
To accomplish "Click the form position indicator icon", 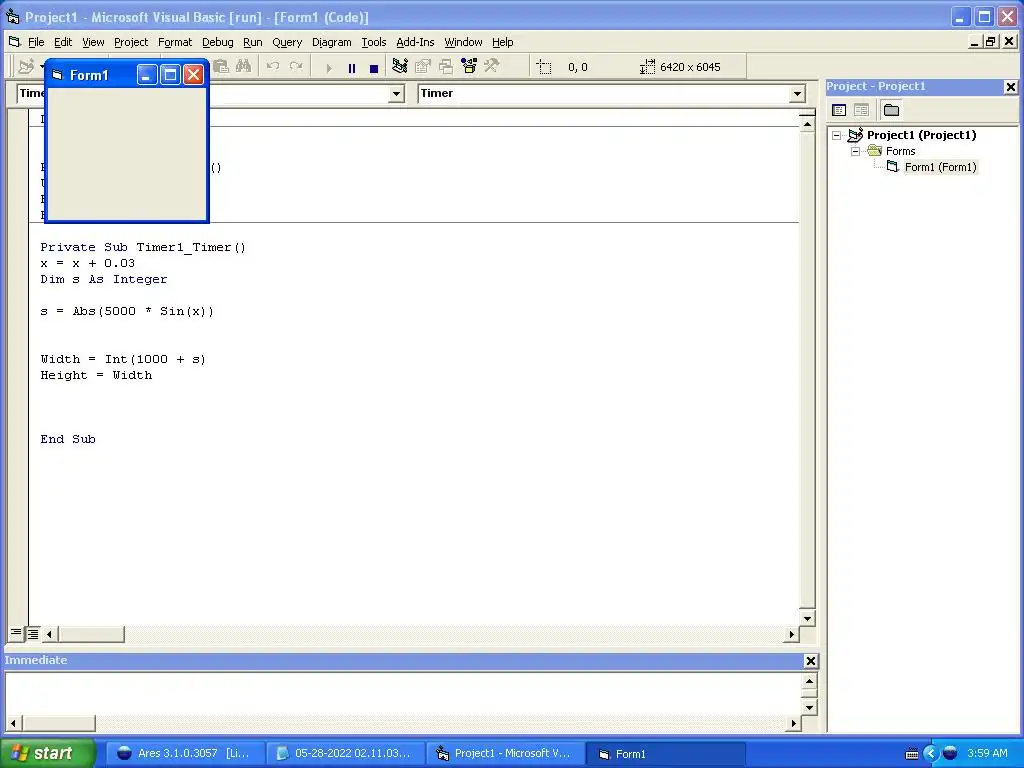I will click(543, 67).
